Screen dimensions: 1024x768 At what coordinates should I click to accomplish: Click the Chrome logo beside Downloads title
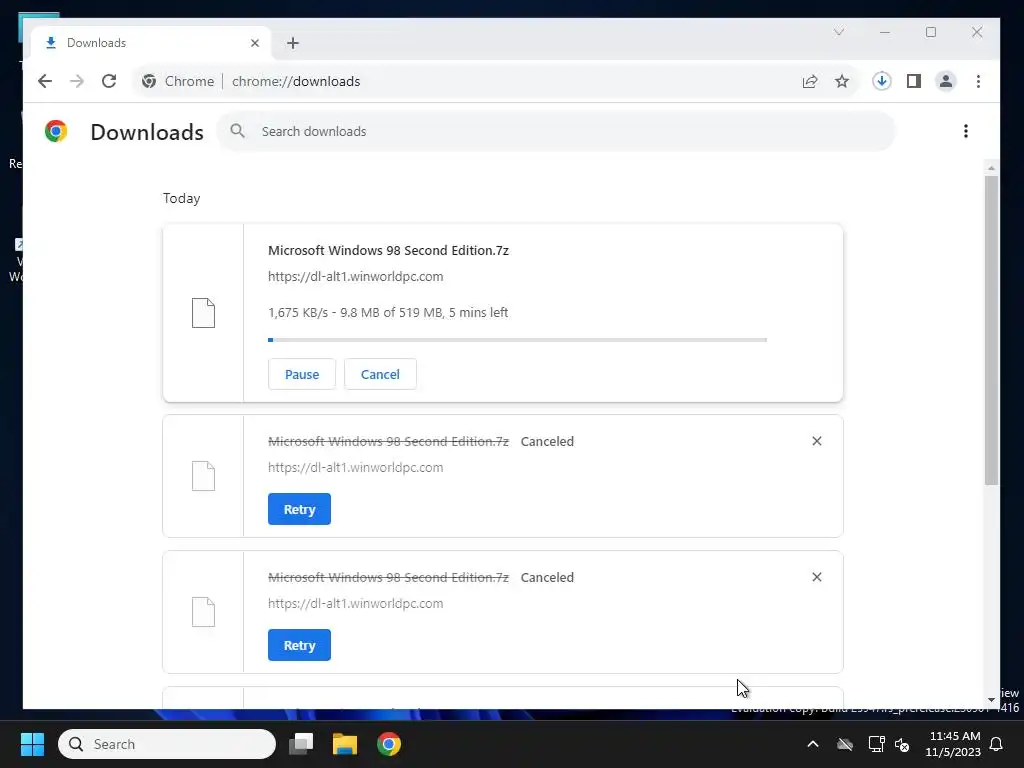pyautogui.click(x=56, y=131)
